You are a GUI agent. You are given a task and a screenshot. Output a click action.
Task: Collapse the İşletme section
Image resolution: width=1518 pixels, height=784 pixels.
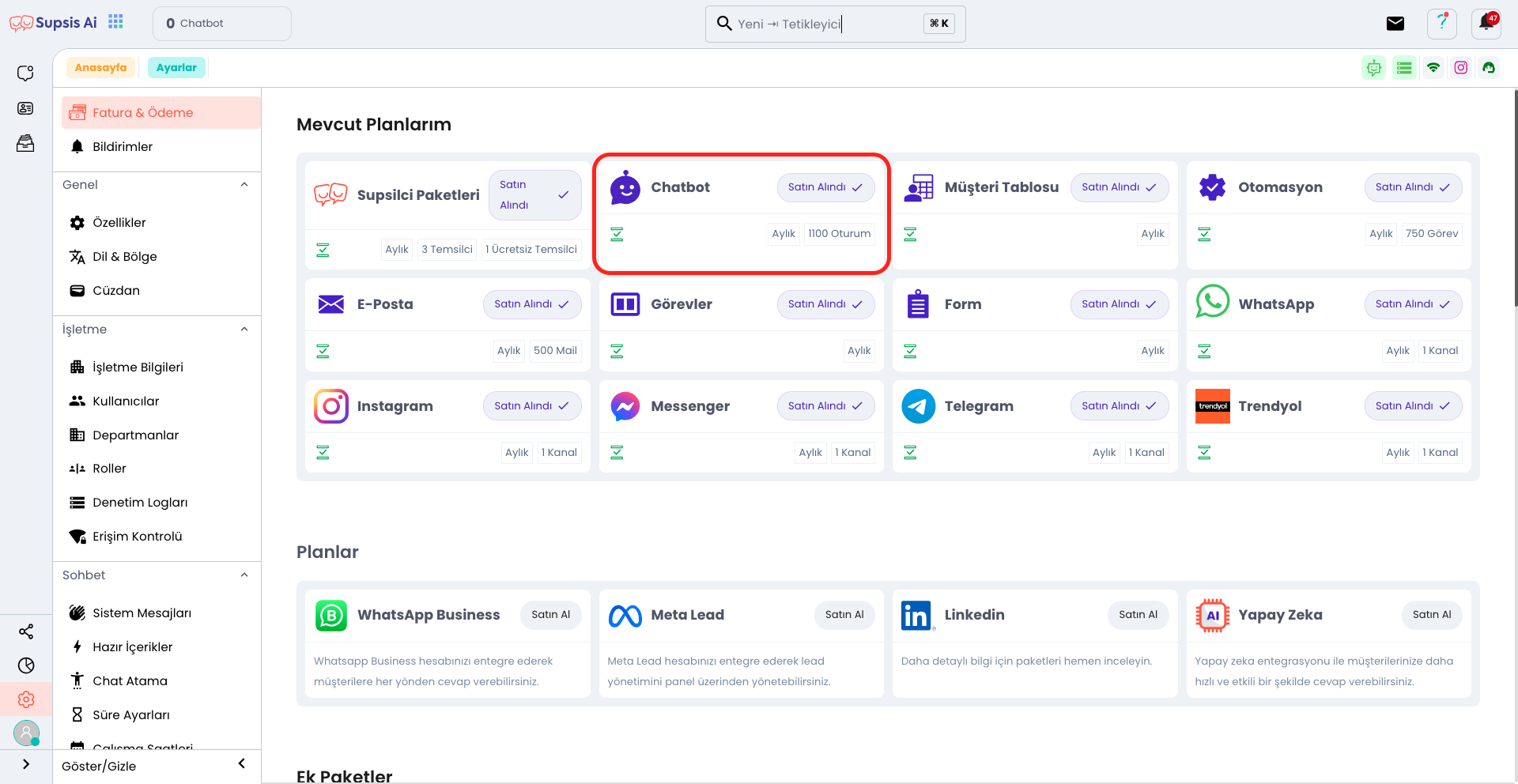pos(244,330)
